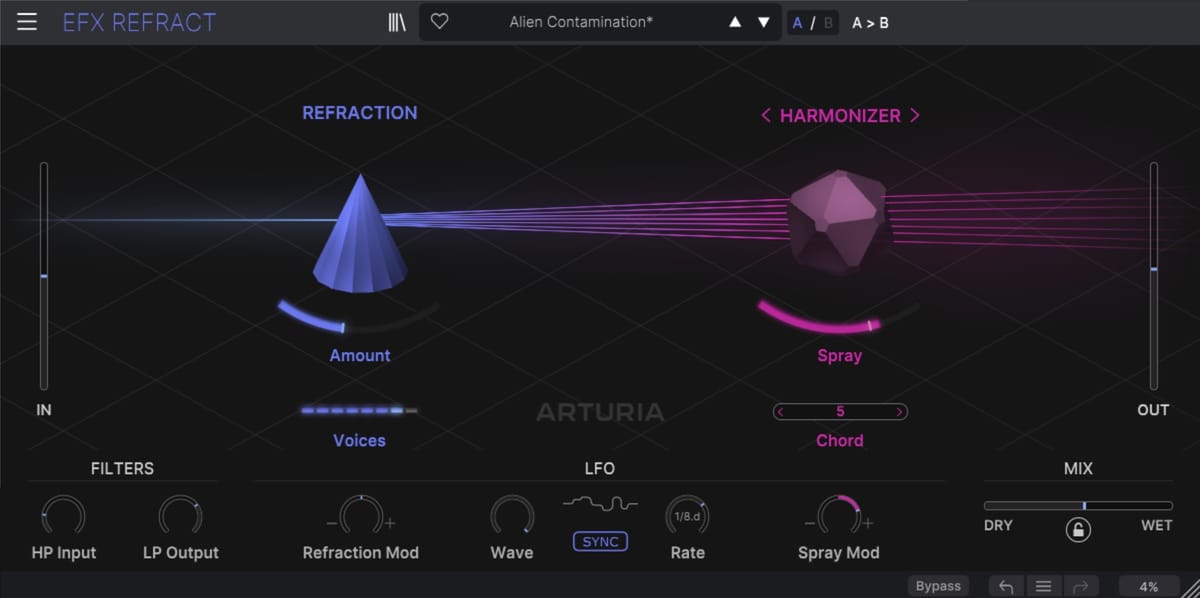
Task: Toggle the LFO SYNC button
Action: click(x=600, y=541)
